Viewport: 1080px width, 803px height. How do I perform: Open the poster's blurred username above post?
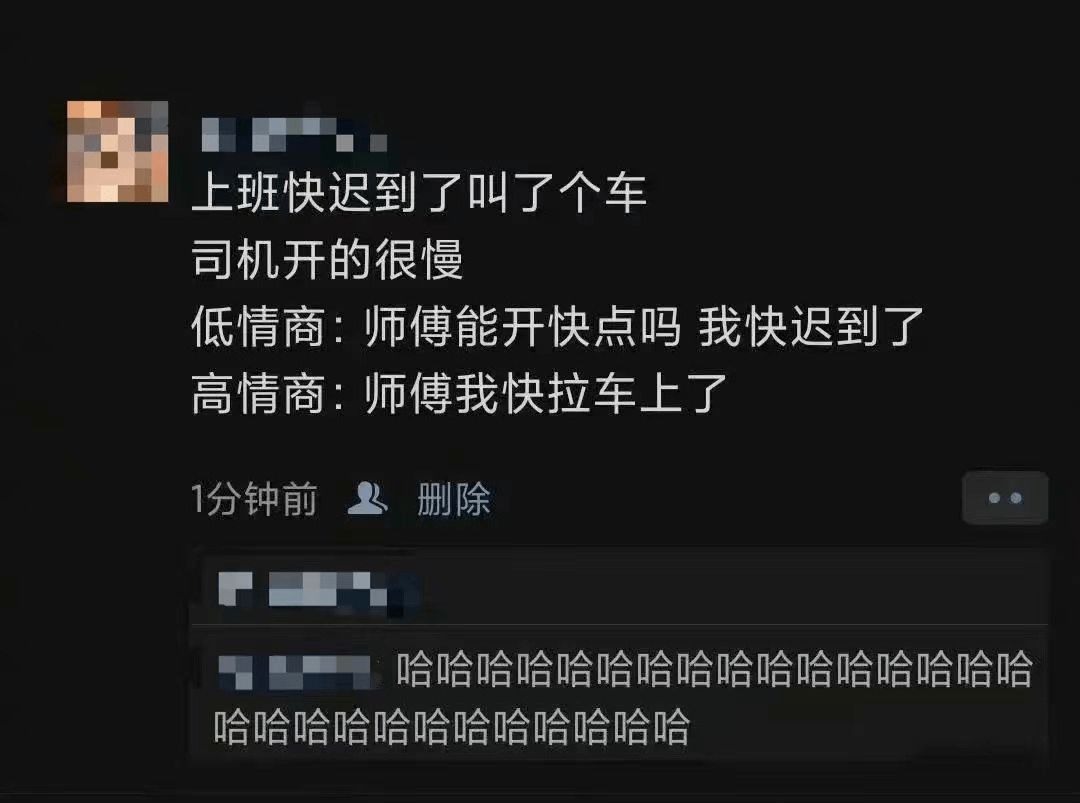tap(294, 135)
